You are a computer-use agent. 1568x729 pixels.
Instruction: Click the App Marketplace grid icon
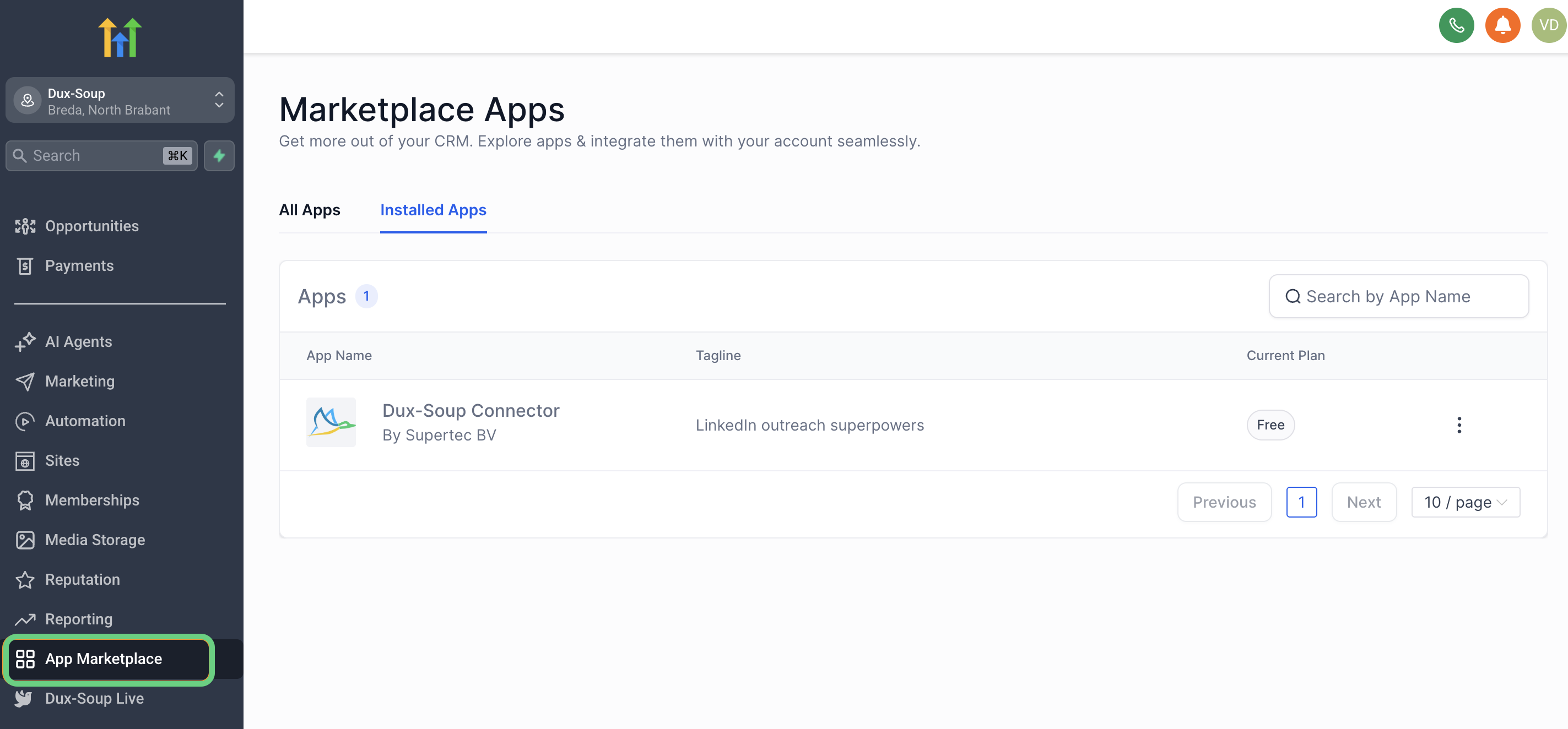coord(25,659)
